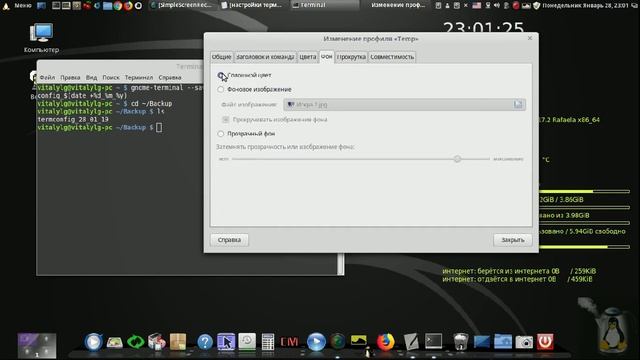Switch to the 'Фон' tab

(x=327, y=56)
